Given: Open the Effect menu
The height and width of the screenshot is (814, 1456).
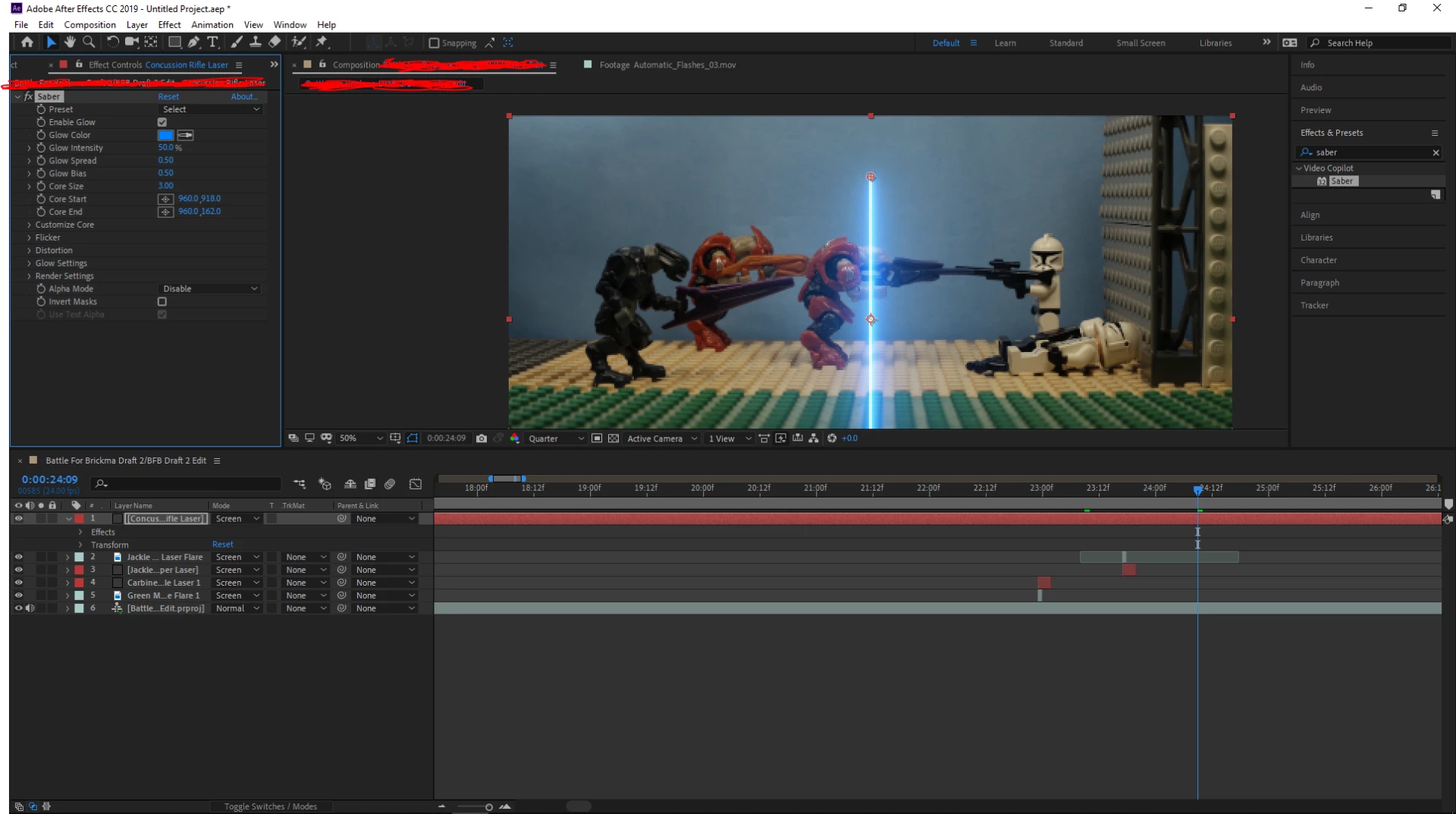Looking at the screenshot, I should coord(169,25).
